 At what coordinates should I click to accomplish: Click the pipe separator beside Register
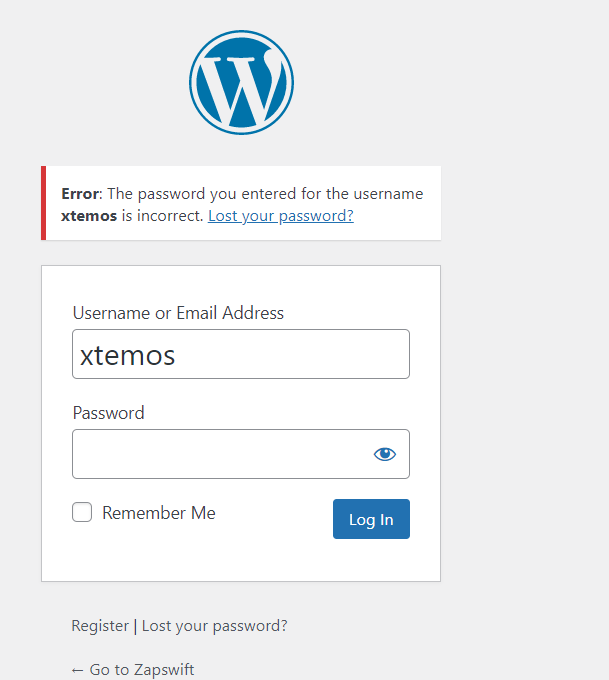(135, 626)
